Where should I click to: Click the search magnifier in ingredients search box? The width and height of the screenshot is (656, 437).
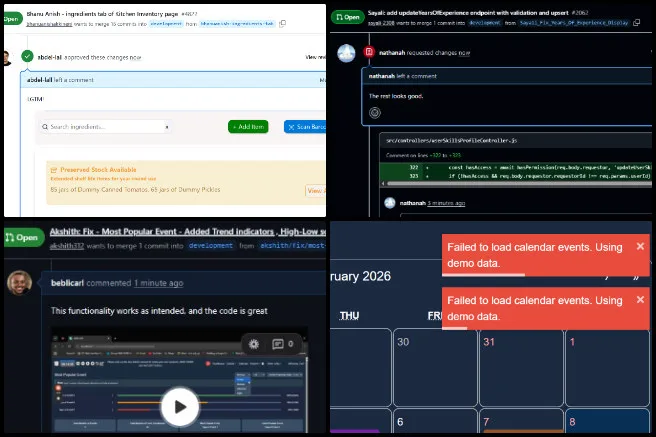click(x=45, y=127)
